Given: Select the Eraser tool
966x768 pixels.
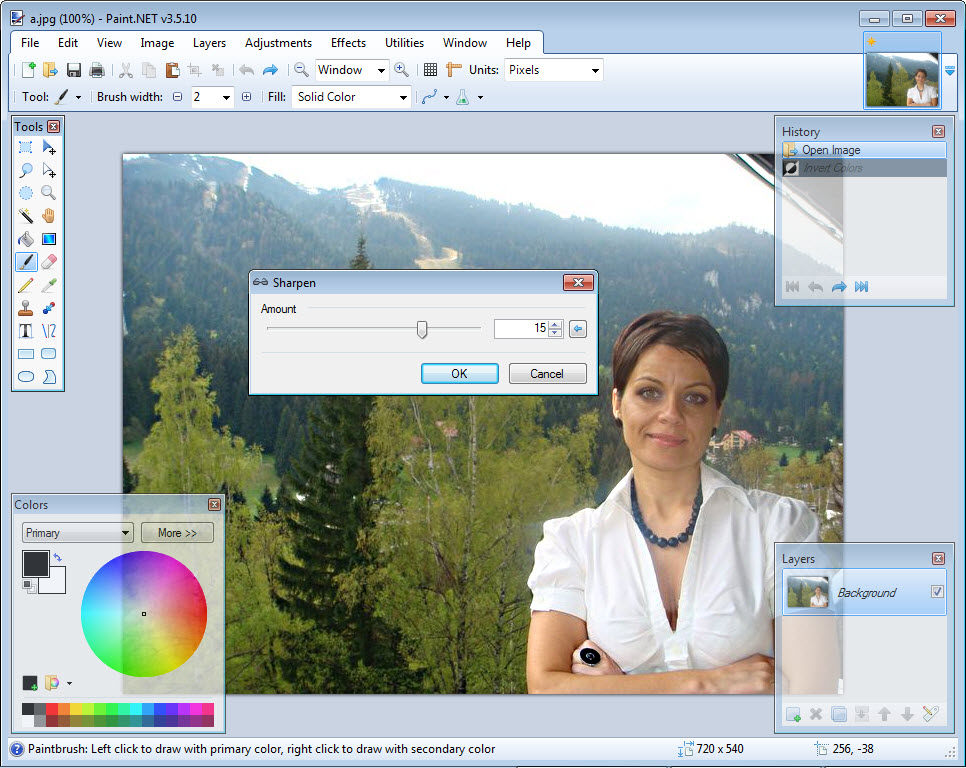Looking at the screenshot, I should [x=49, y=262].
